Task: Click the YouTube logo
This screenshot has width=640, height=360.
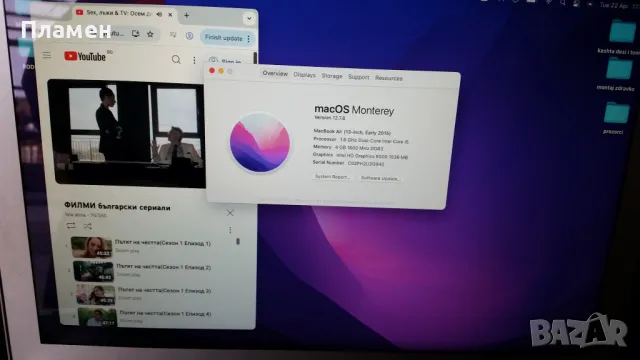Action: 85,56
